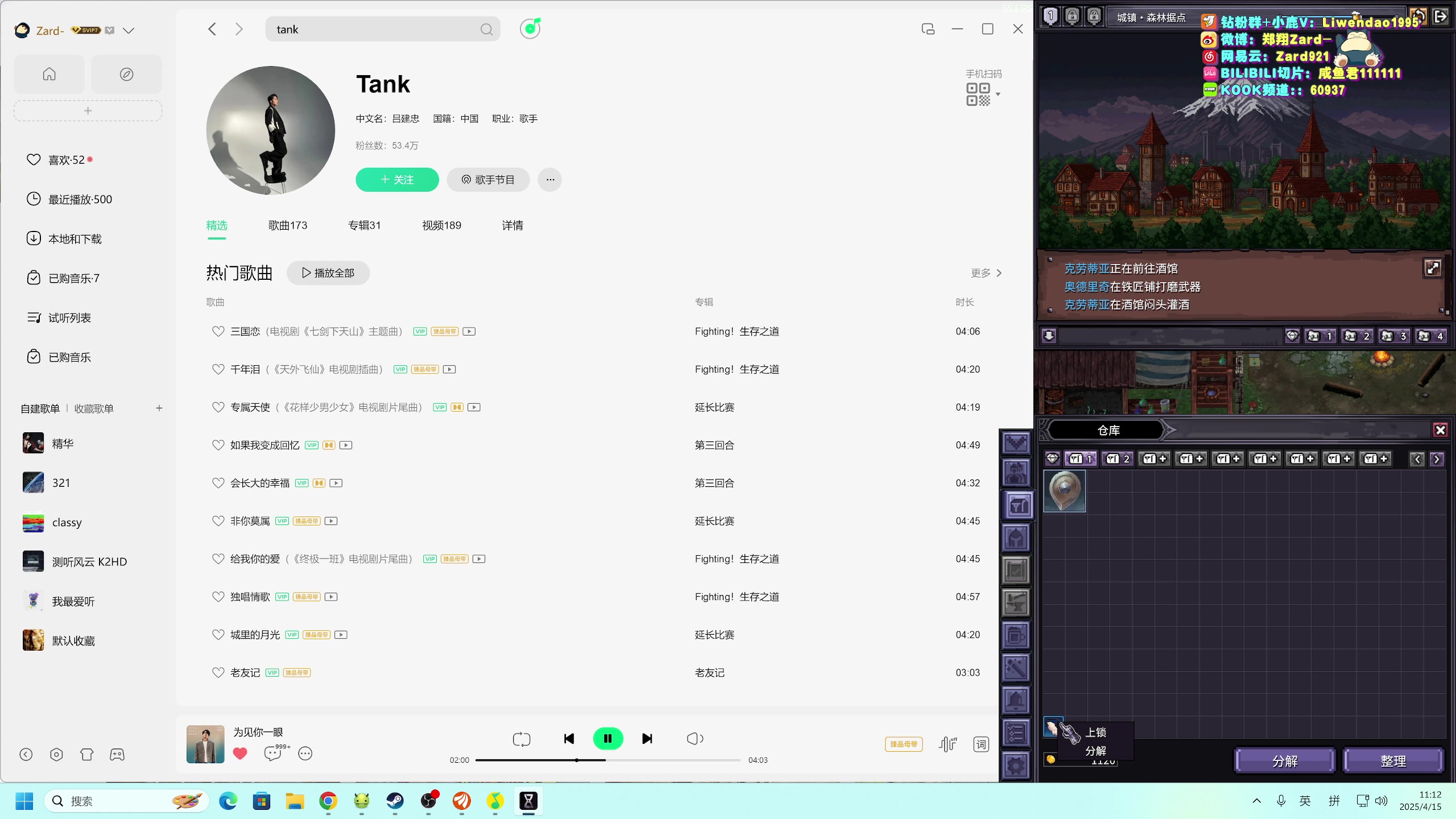Expand the account menu chevron next to Zard-
1456x819 pixels.
tap(129, 31)
